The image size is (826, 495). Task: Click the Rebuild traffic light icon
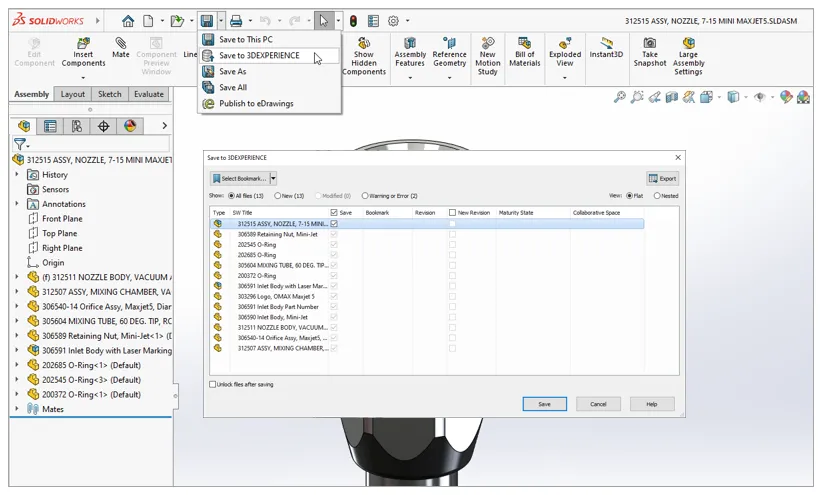353,21
